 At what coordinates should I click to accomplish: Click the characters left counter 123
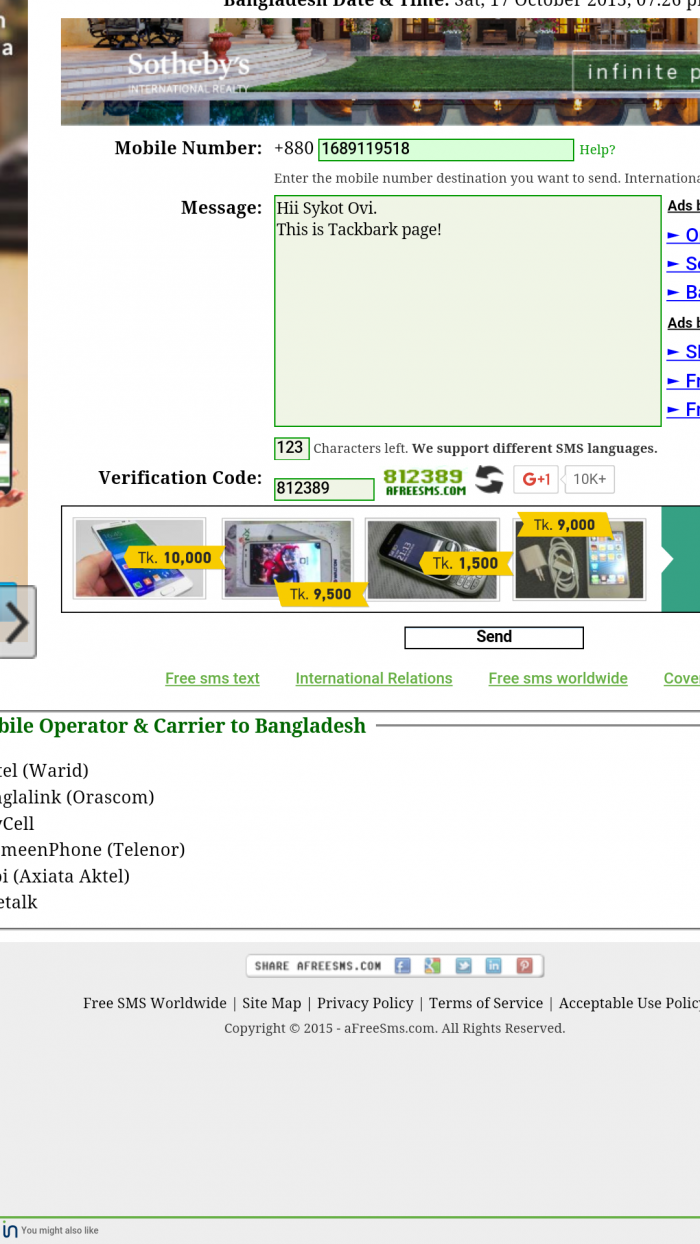coord(291,448)
